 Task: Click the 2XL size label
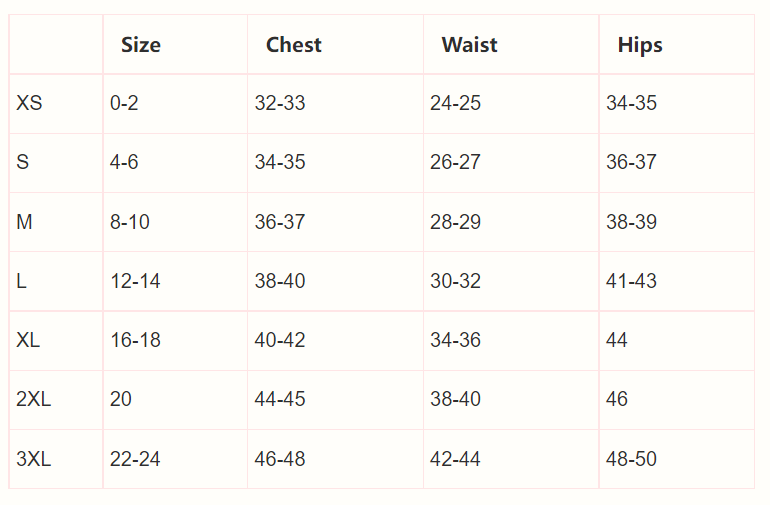coord(33,399)
